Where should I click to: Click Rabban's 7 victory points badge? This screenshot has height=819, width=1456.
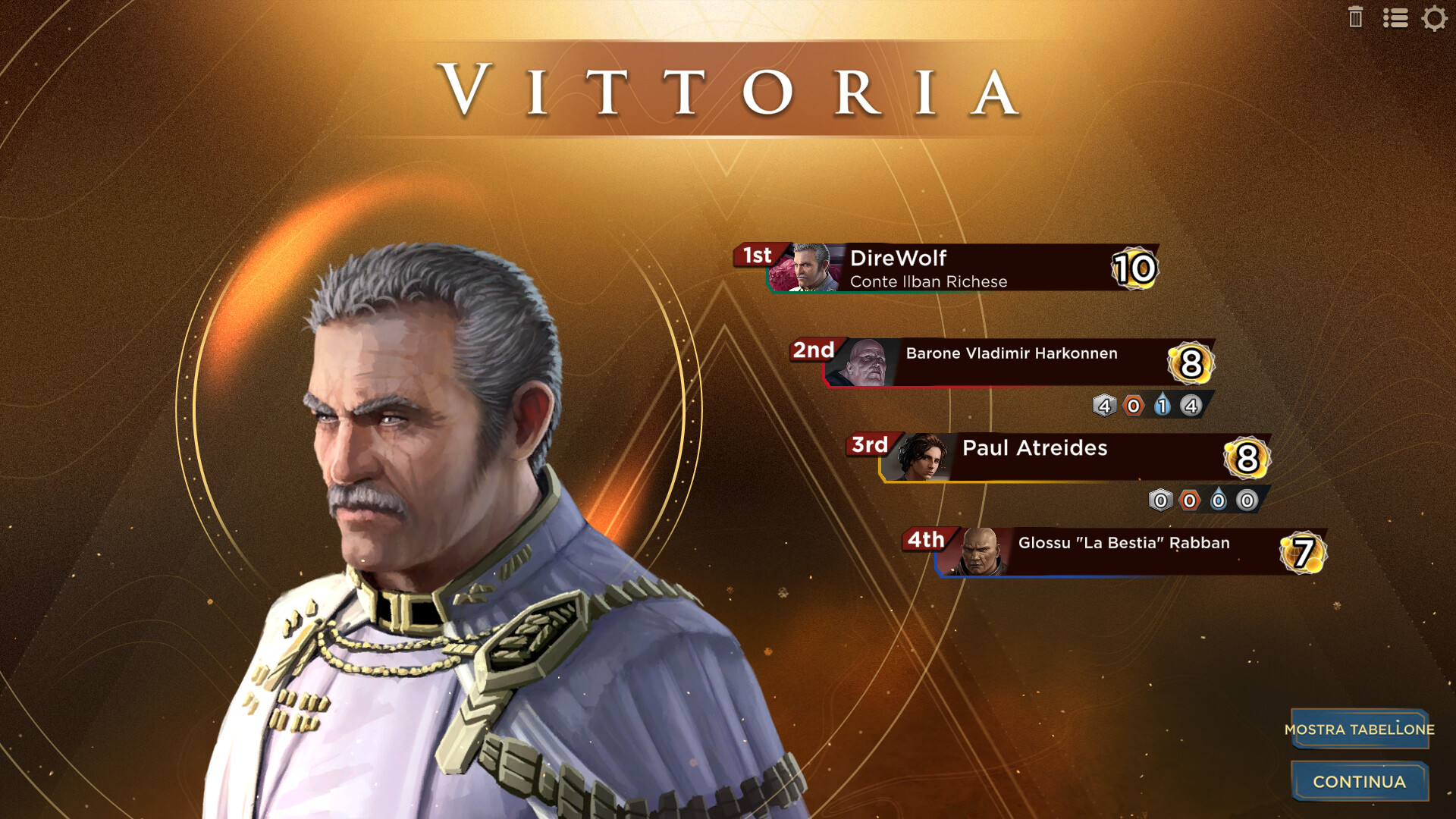(x=1303, y=553)
